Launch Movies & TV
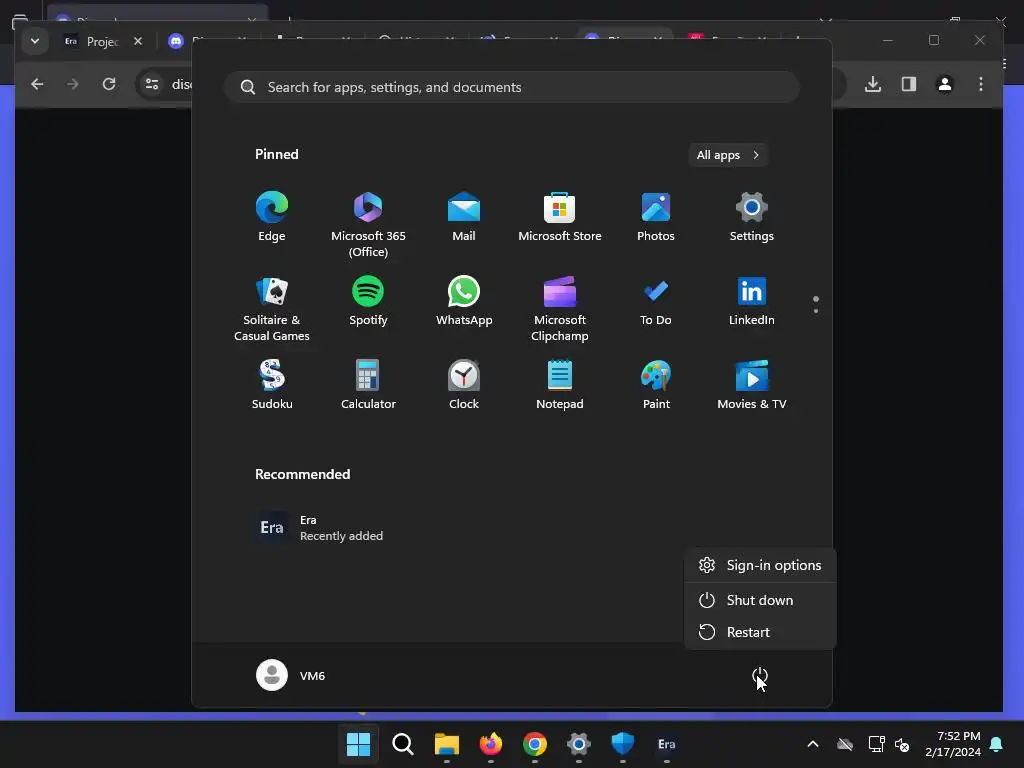Viewport: 1024px width, 768px height. (x=752, y=385)
